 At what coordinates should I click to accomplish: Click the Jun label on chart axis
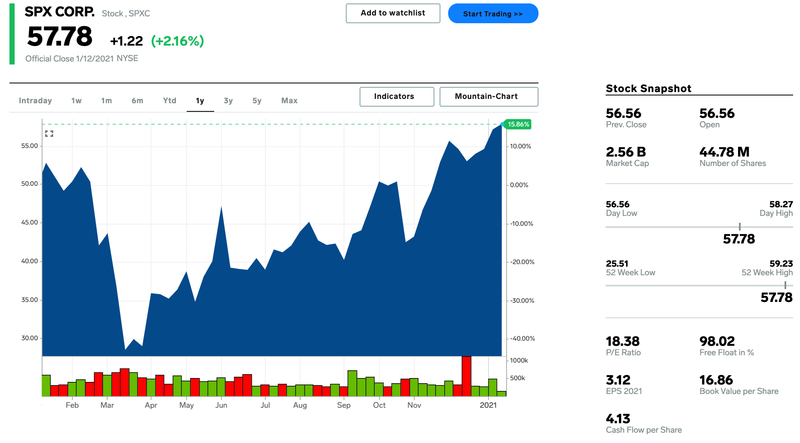[x=221, y=405]
